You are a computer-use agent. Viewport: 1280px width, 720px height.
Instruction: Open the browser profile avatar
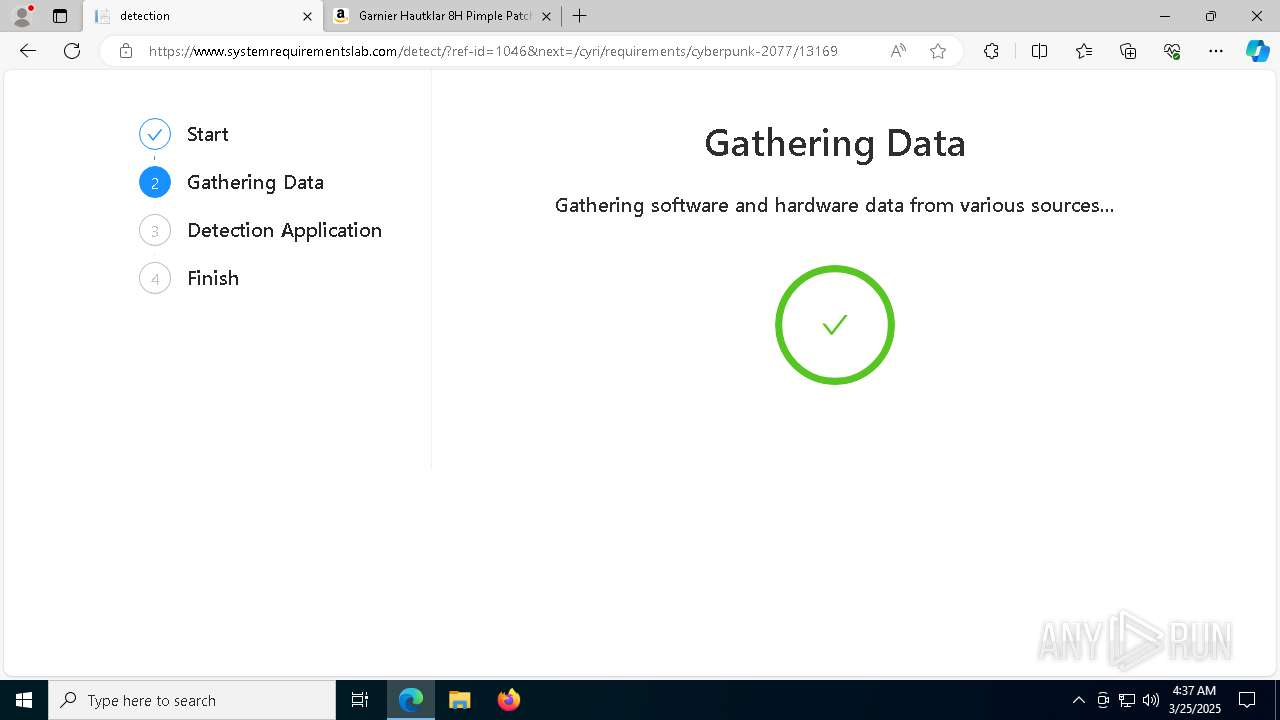[22, 16]
